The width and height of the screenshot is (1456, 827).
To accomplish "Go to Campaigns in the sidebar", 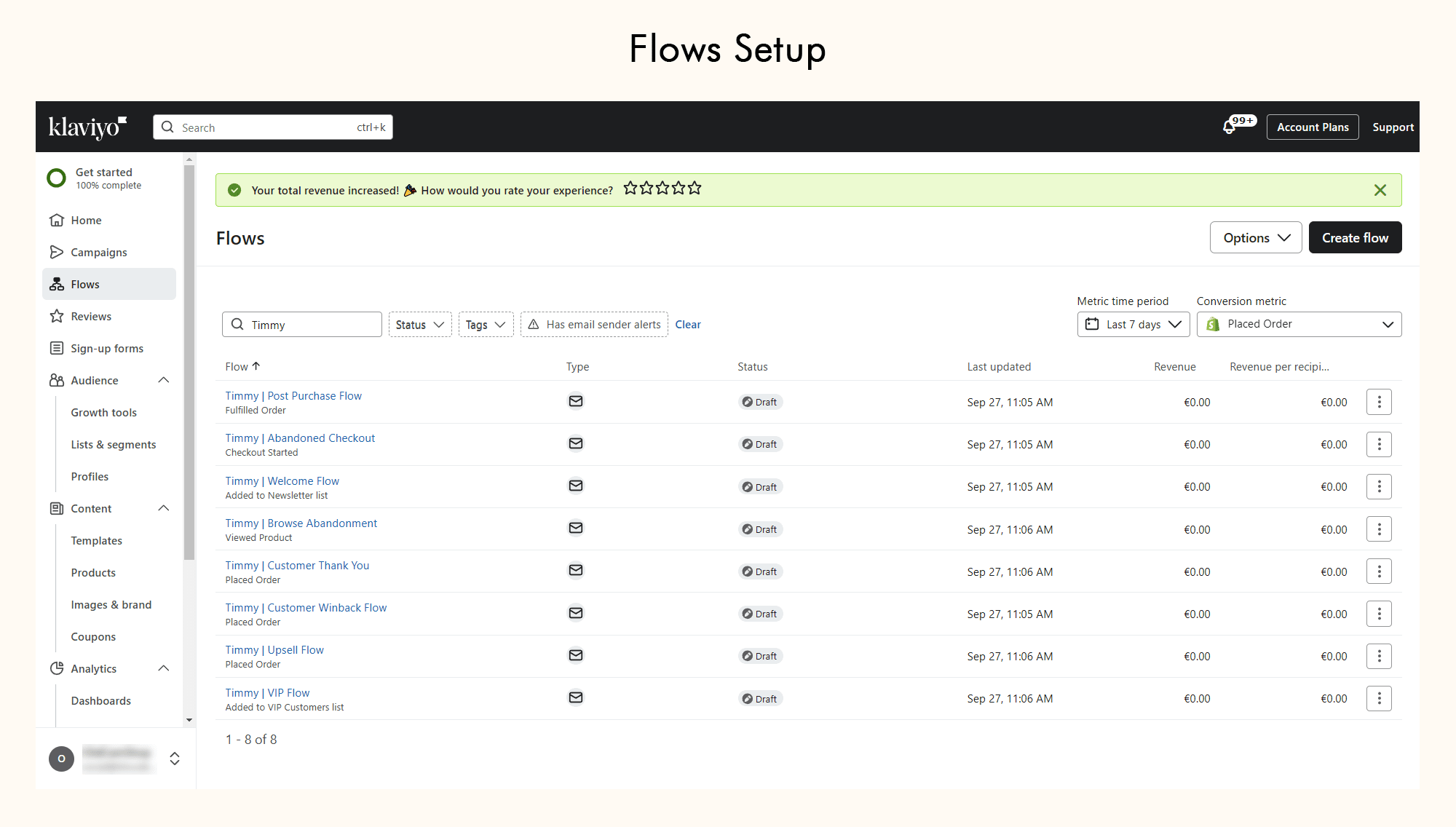I will [x=98, y=253].
